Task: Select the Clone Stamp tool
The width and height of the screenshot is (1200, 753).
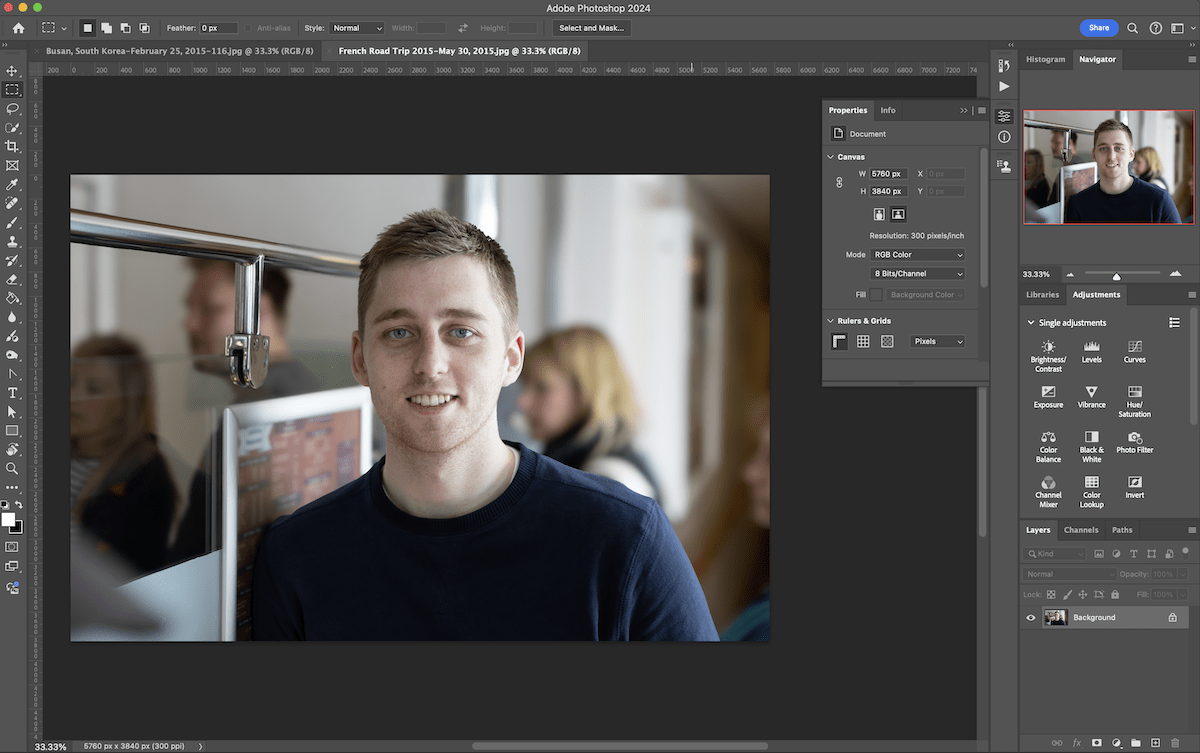Action: (x=13, y=241)
